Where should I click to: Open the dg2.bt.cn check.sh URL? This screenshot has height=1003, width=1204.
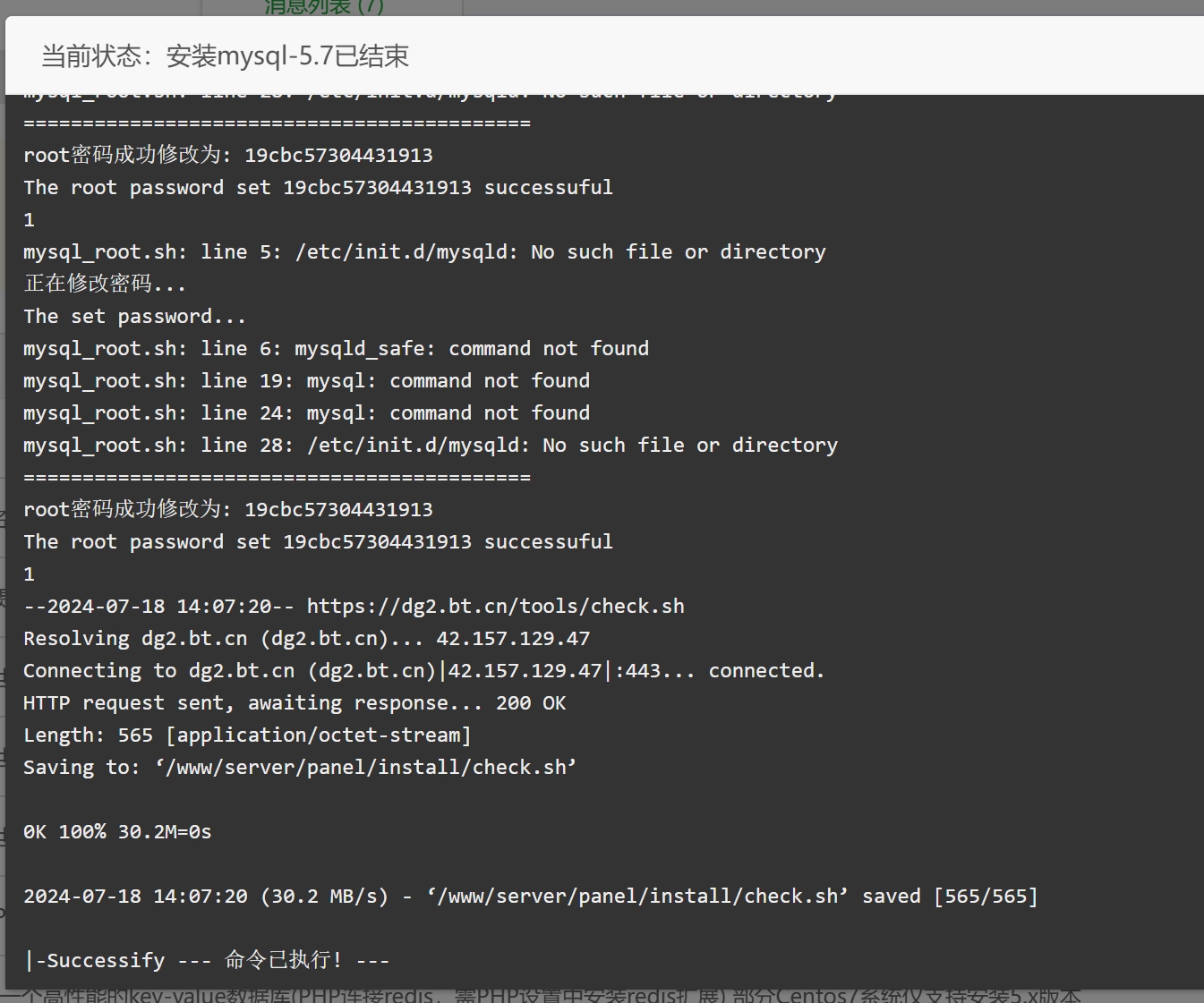point(496,607)
